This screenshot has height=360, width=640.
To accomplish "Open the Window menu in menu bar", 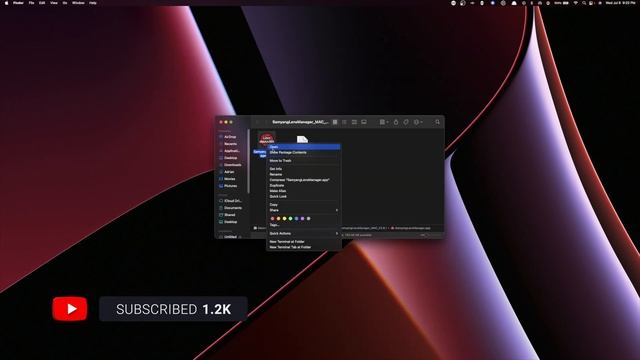I will [x=78, y=3].
